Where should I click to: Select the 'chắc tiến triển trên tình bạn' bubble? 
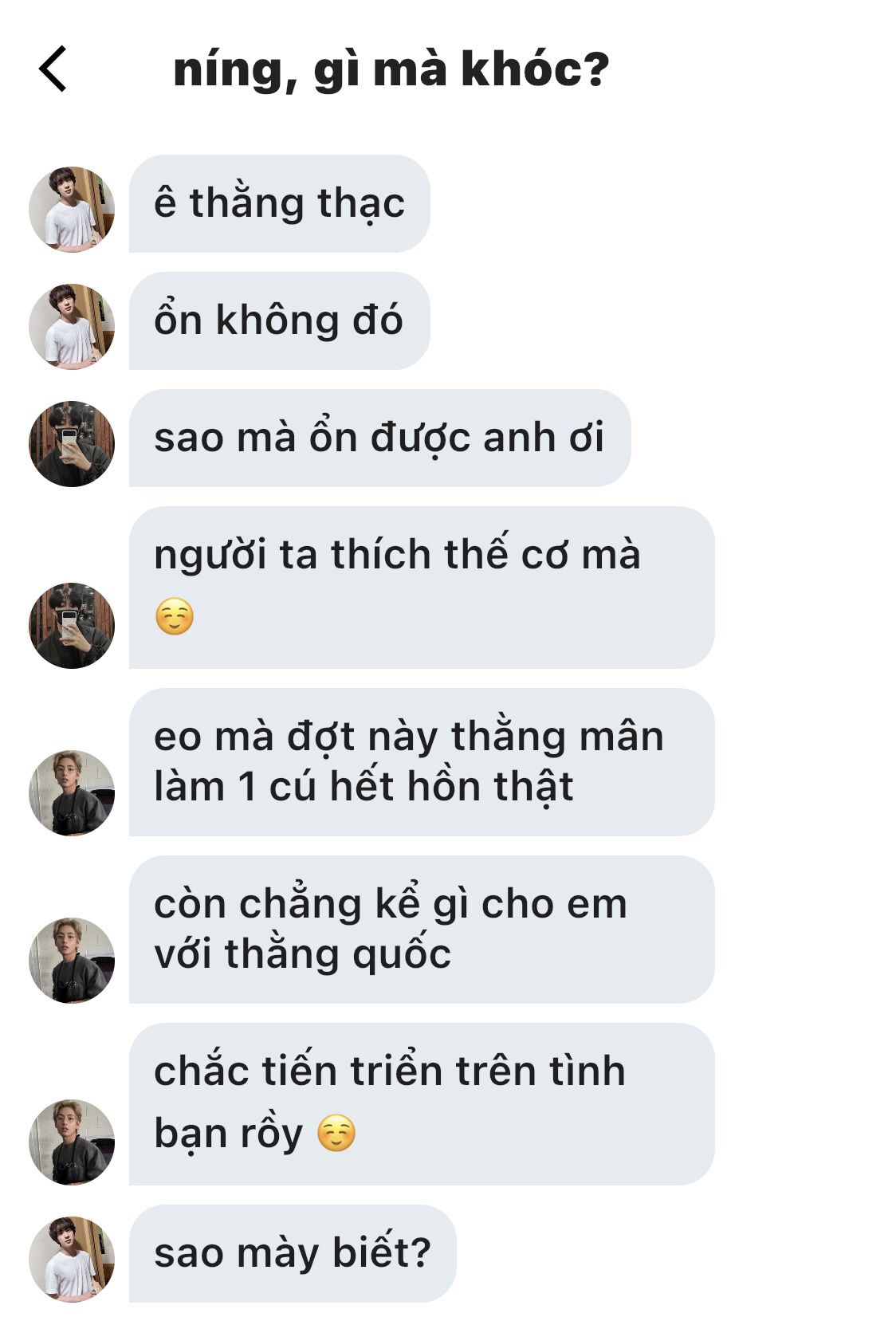[422, 1104]
